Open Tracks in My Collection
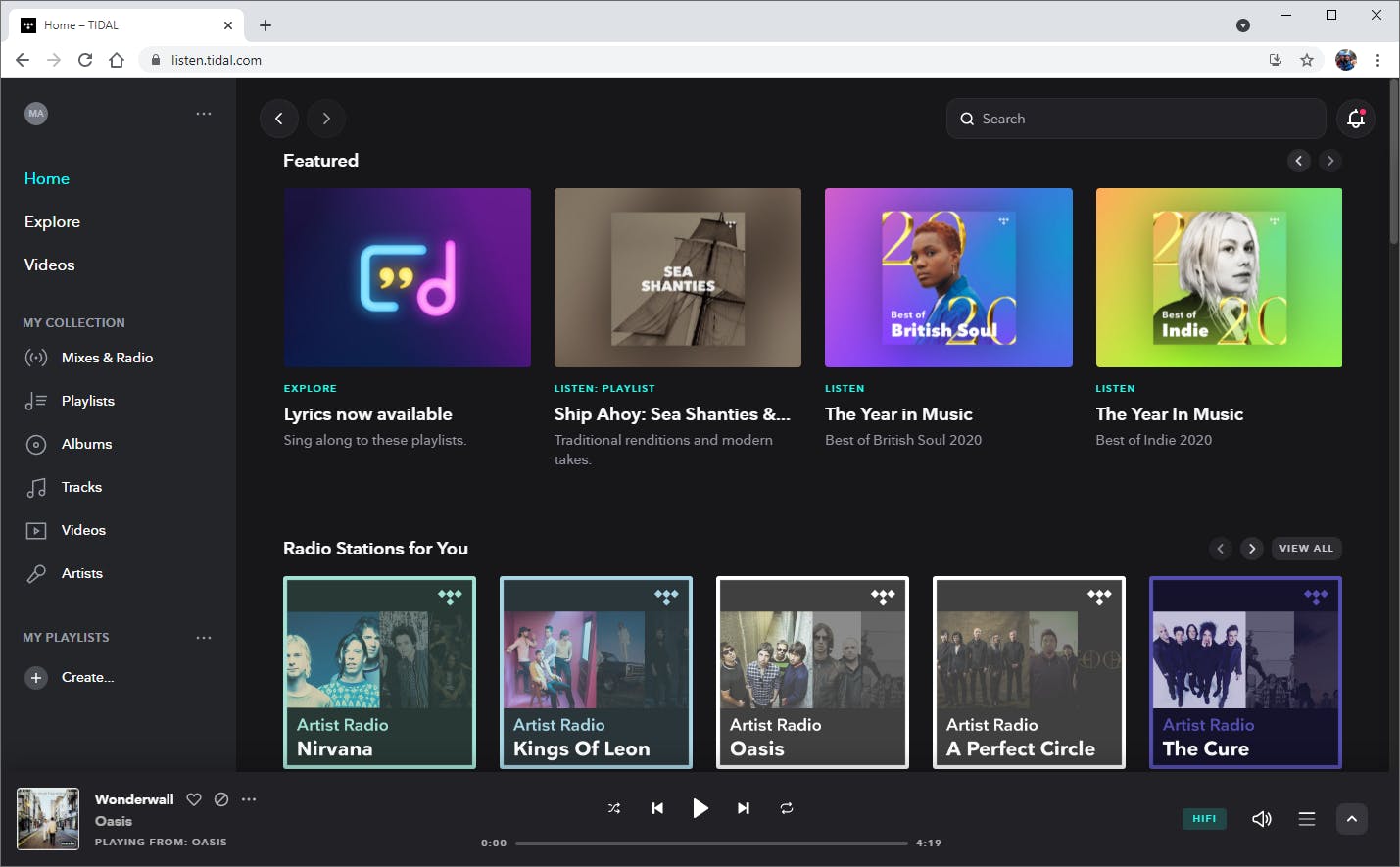The width and height of the screenshot is (1400, 867). click(82, 487)
